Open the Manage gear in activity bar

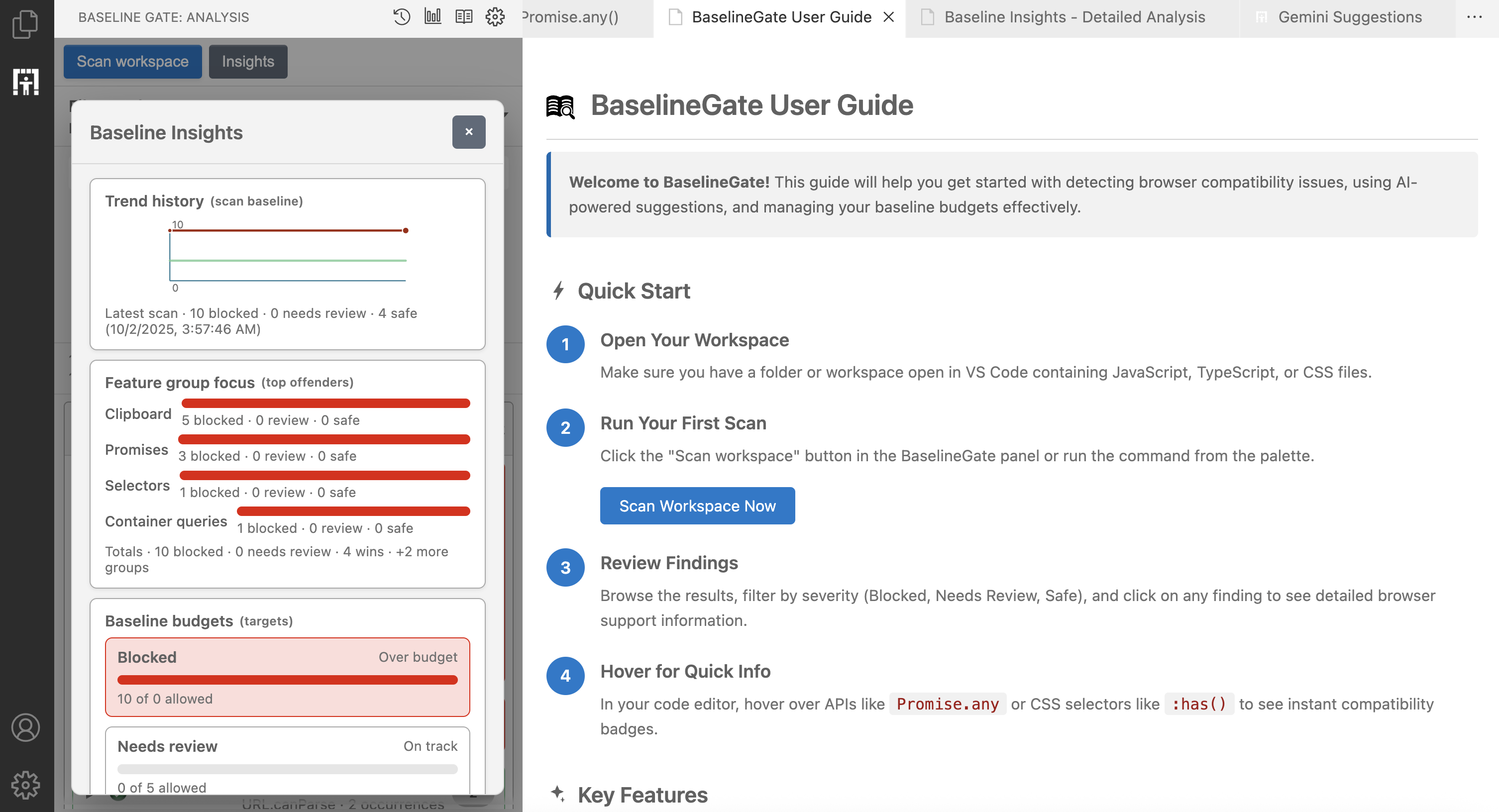pos(25,785)
